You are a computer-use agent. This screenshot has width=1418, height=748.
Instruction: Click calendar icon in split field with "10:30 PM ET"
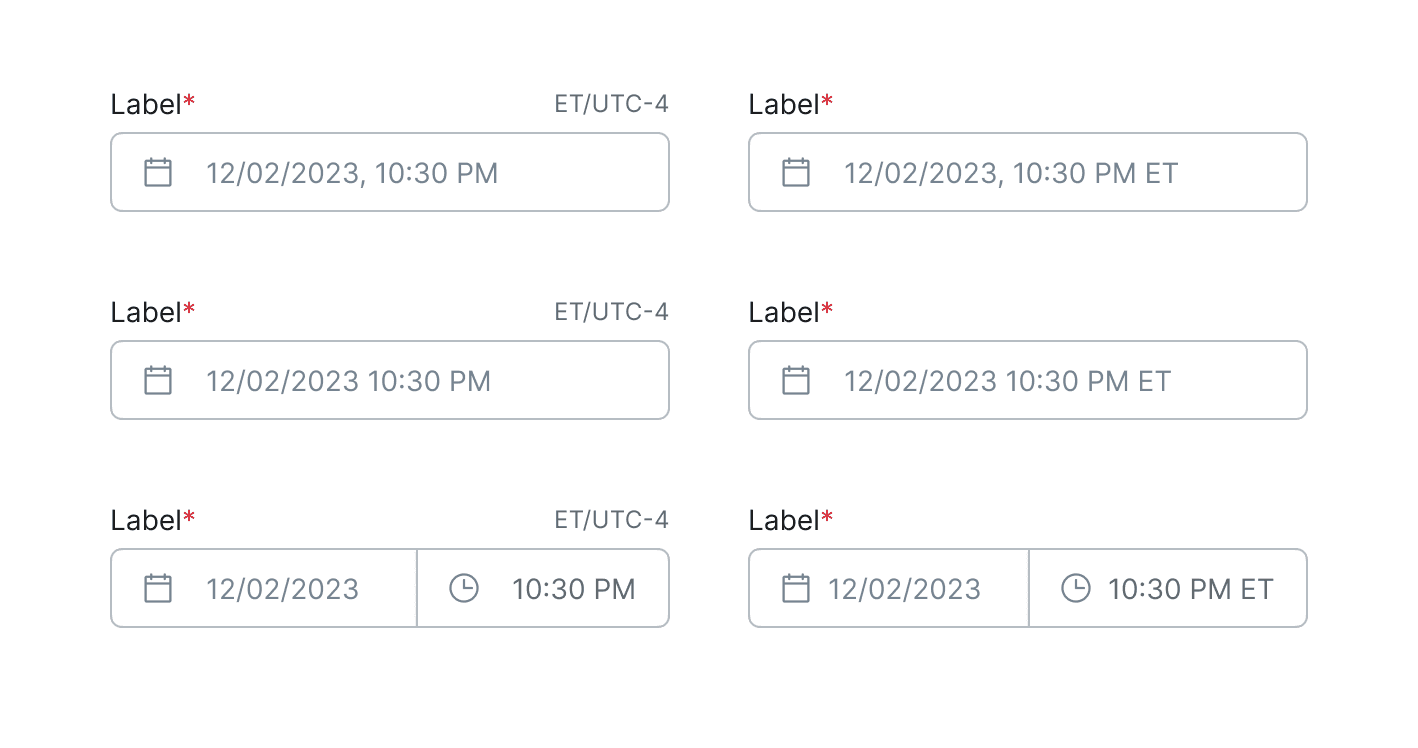[796, 588]
